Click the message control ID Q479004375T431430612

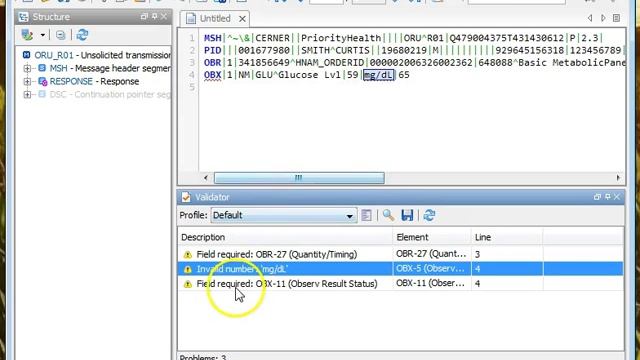(x=507, y=38)
